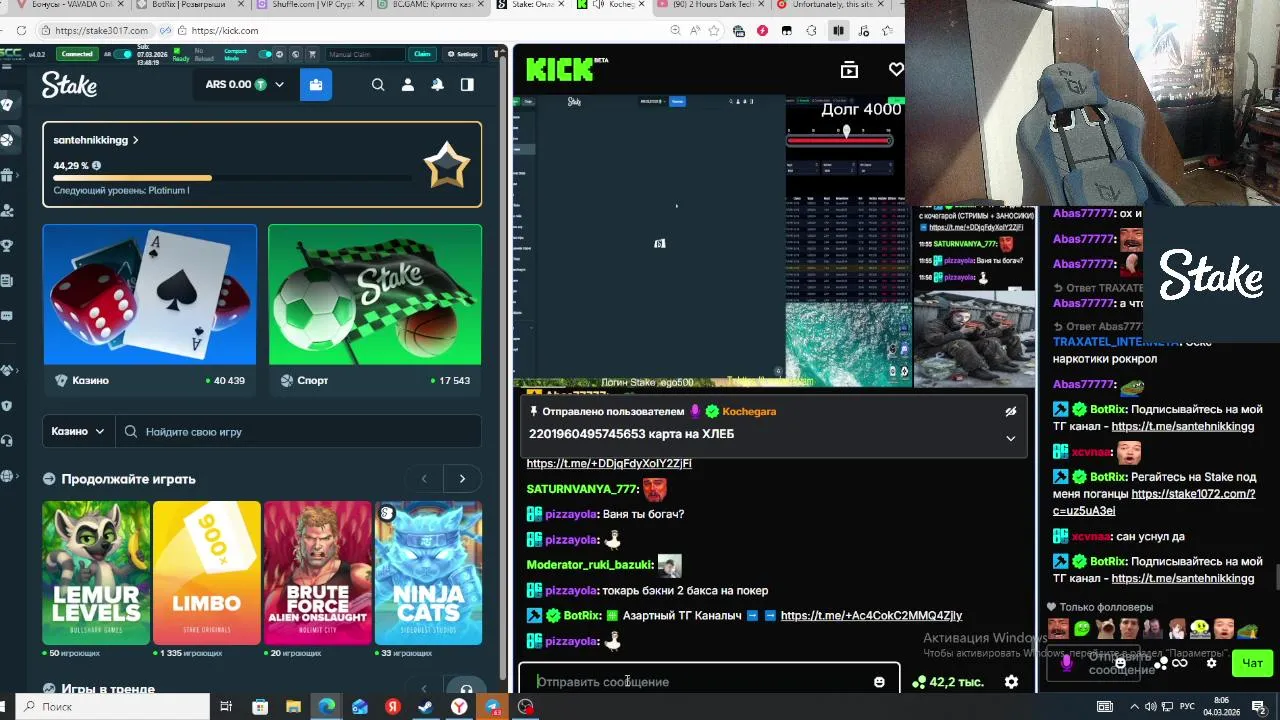This screenshot has width=1280, height=720.
Task: Open right chat settings gear
Action: pyautogui.click(x=1212, y=663)
